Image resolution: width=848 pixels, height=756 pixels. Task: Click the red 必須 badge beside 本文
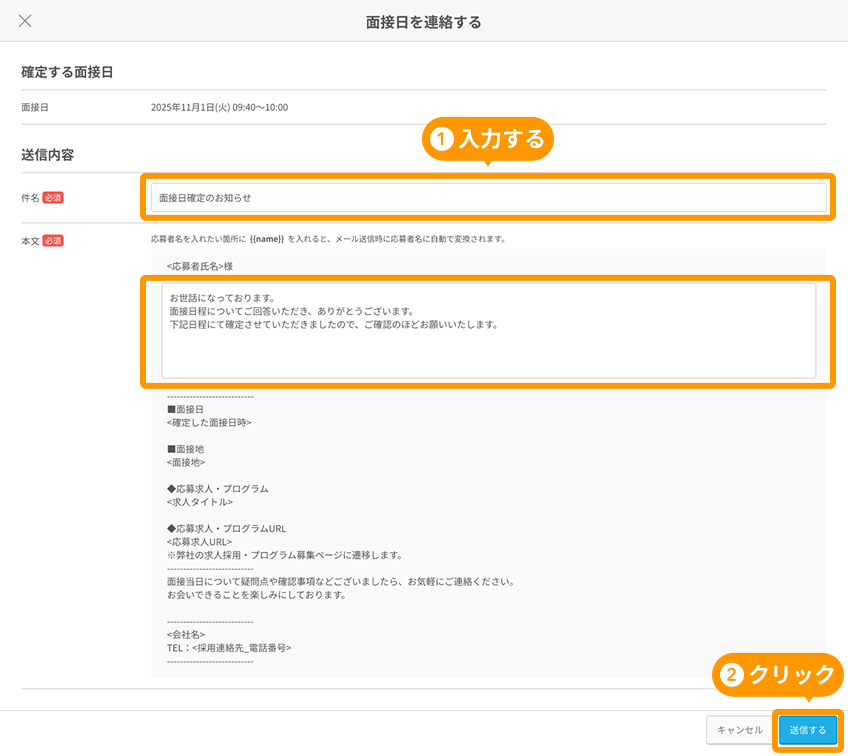[x=53, y=241]
